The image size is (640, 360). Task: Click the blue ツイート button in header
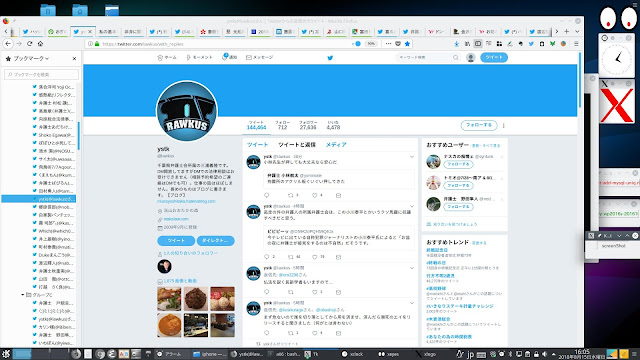point(494,58)
